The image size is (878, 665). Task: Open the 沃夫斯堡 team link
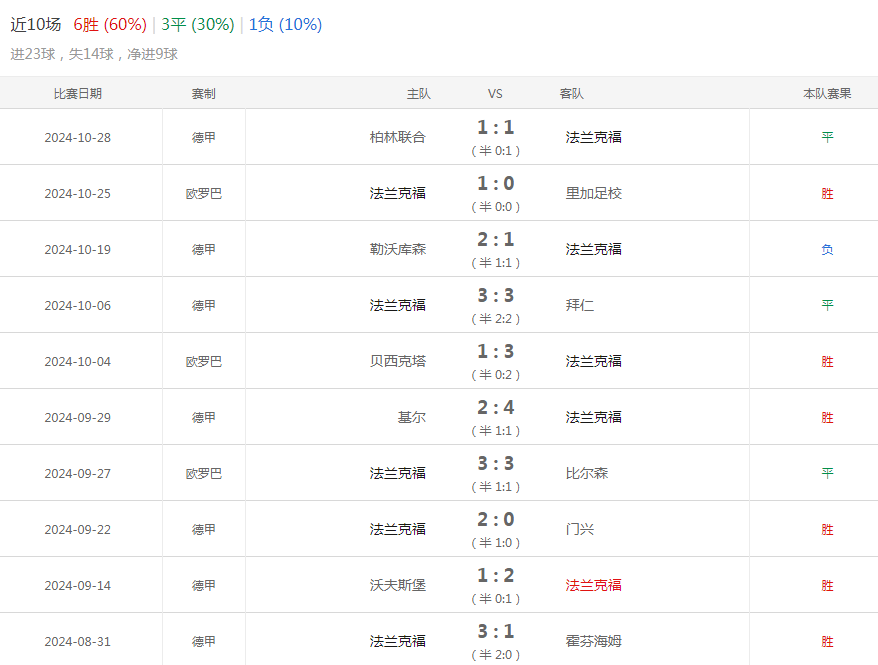pos(398,585)
